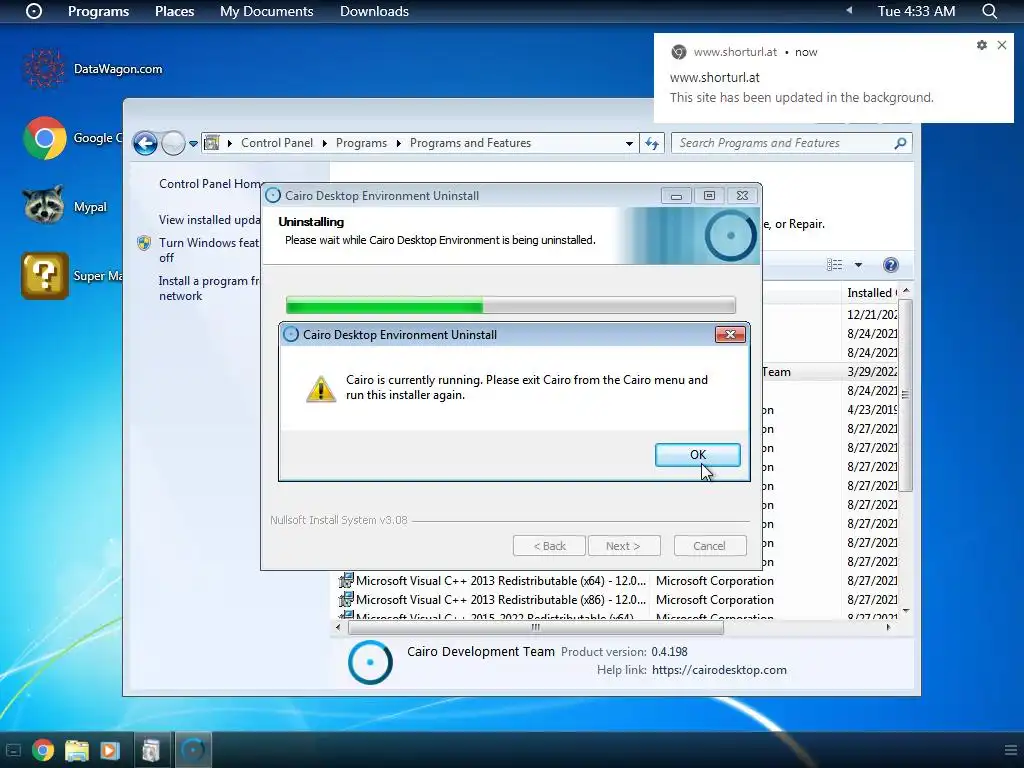The image size is (1024, 768).
Task: Switch to Programs and Features taskbar item
Action: point(152,750)
